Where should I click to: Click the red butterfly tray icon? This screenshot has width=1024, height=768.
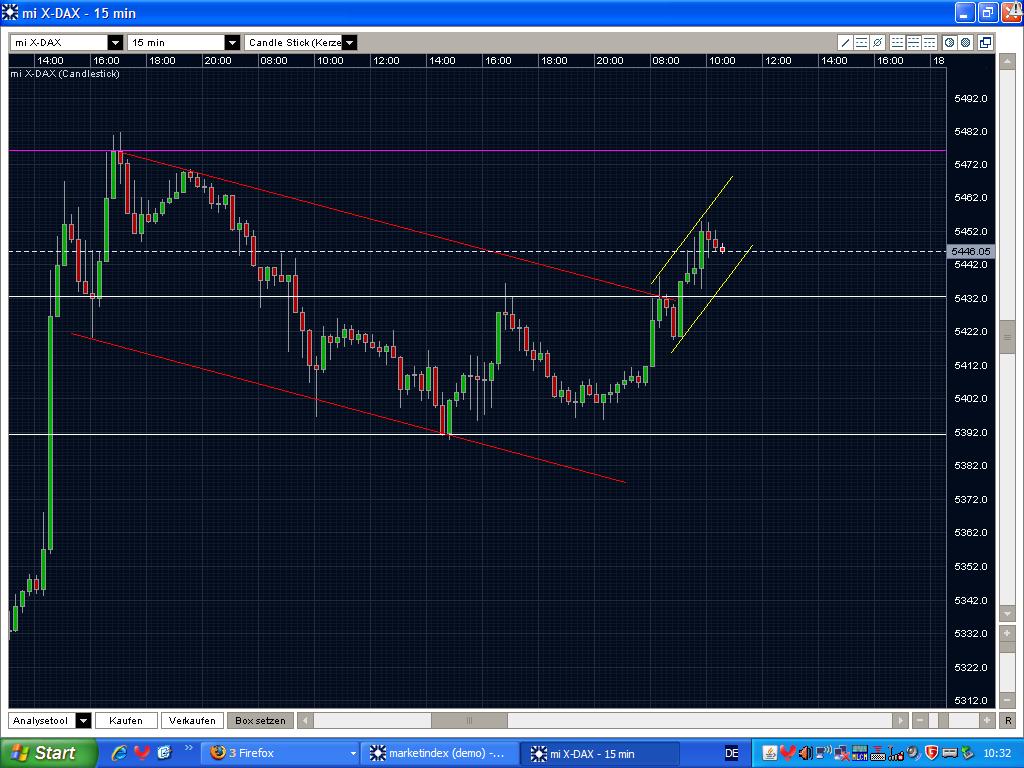tap(788, 753)
